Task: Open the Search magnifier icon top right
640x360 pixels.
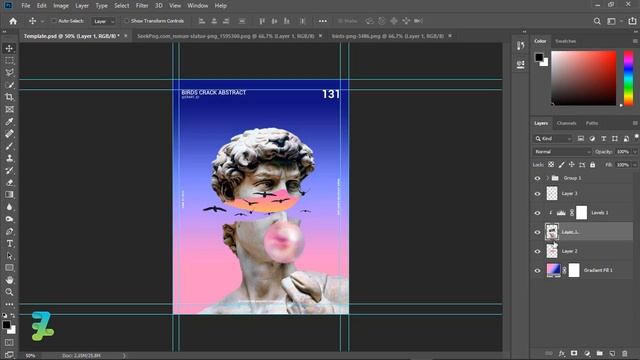Action: point(597,21)
